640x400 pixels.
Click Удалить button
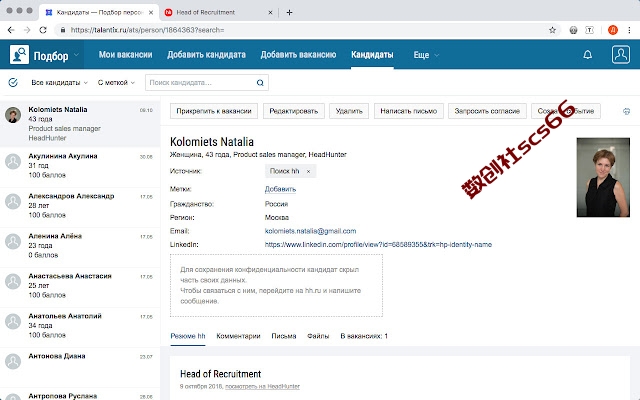349,111
